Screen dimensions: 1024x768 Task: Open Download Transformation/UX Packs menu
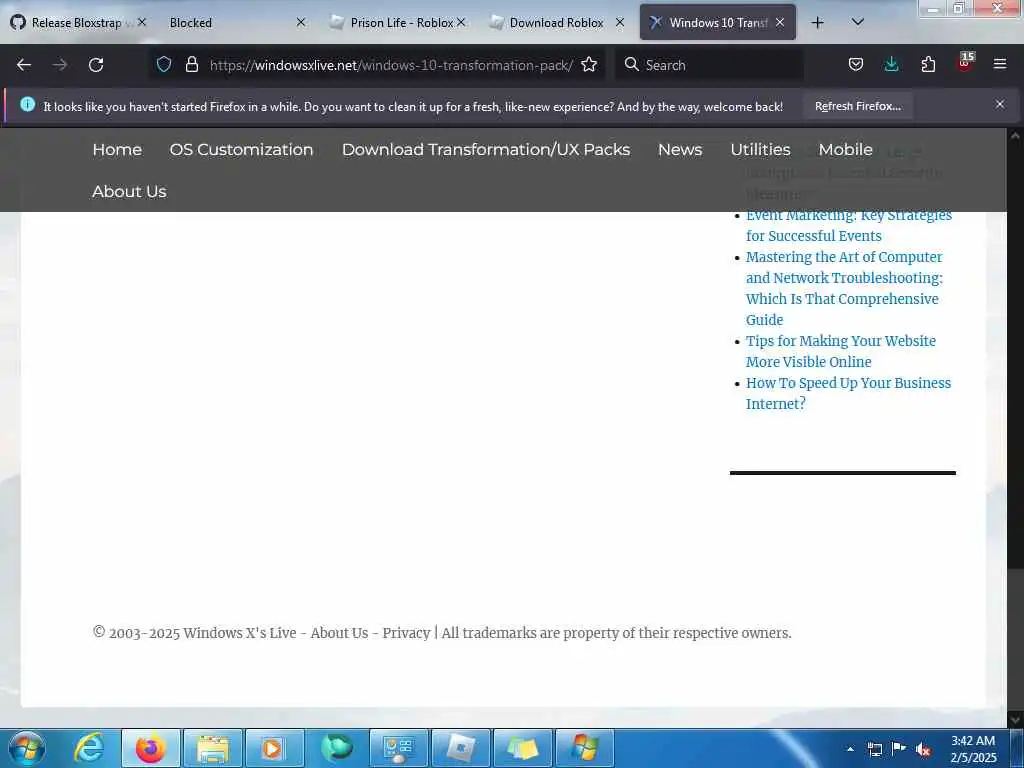(486, 150)
